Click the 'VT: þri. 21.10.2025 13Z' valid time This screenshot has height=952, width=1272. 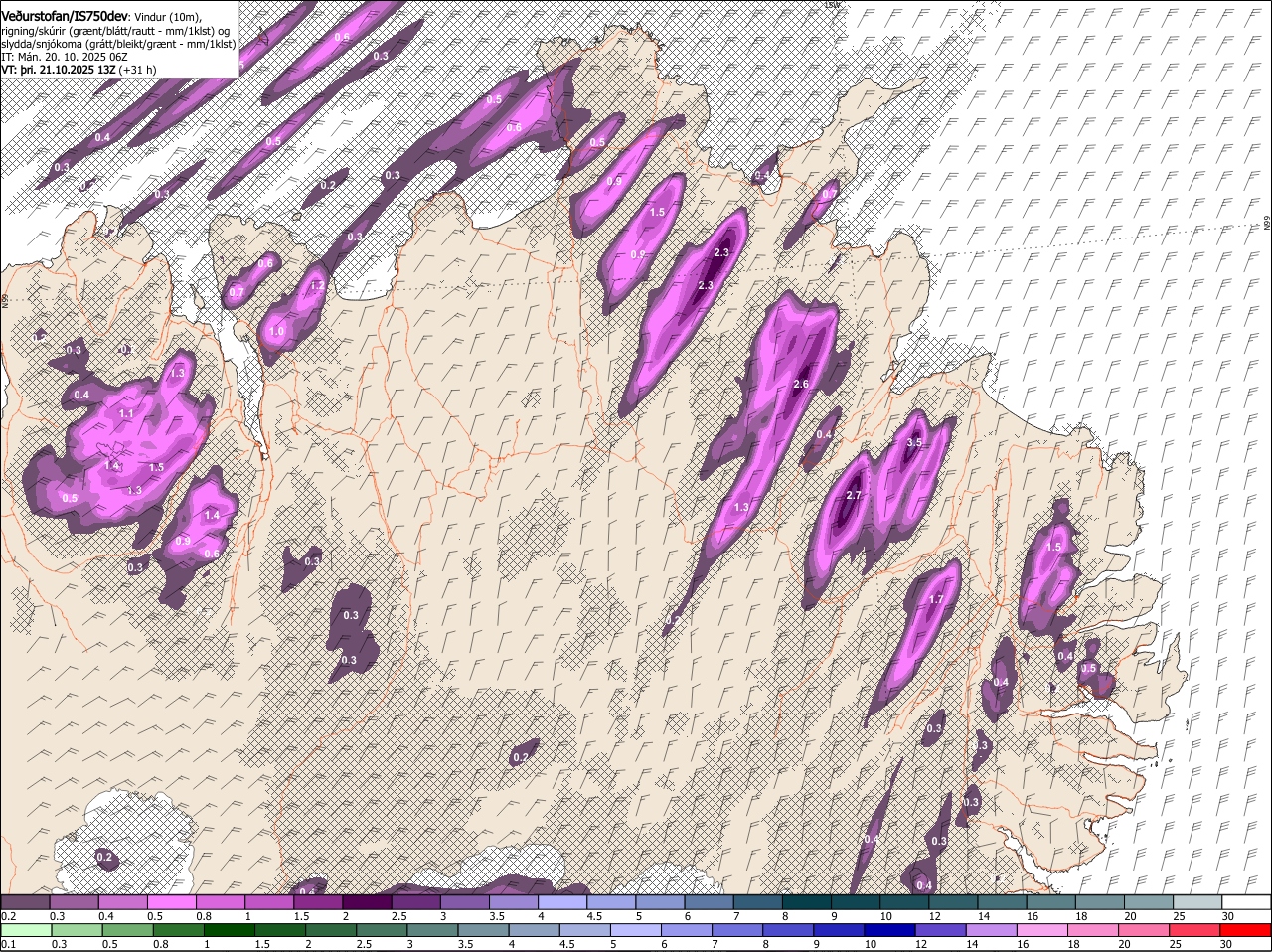(60, 70)
